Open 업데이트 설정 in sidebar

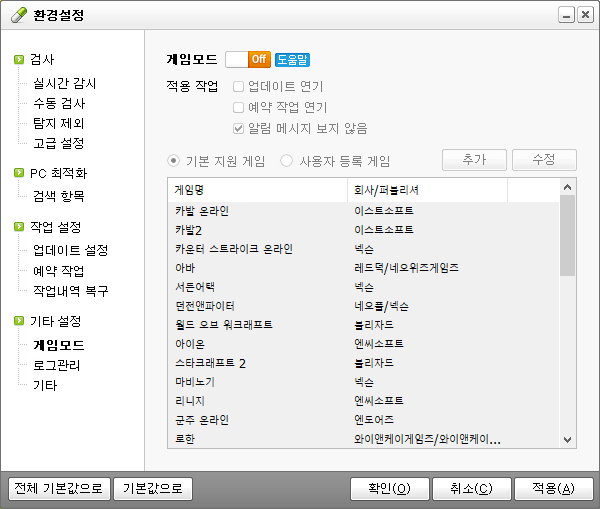point(70,250)
